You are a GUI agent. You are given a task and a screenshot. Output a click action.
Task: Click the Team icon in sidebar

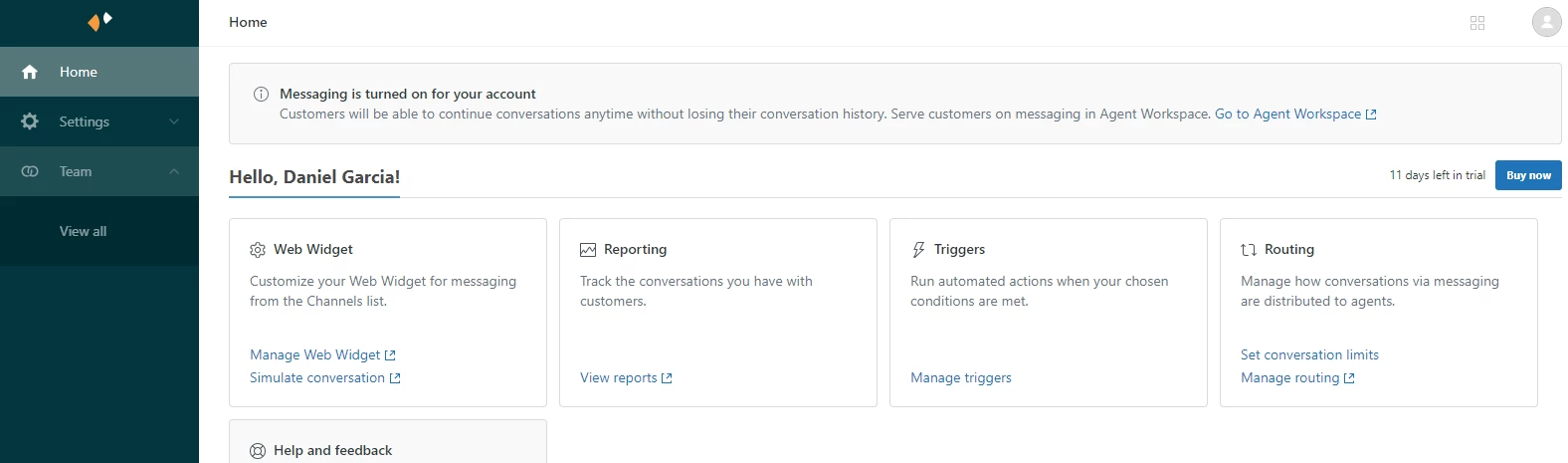(30, 171)
